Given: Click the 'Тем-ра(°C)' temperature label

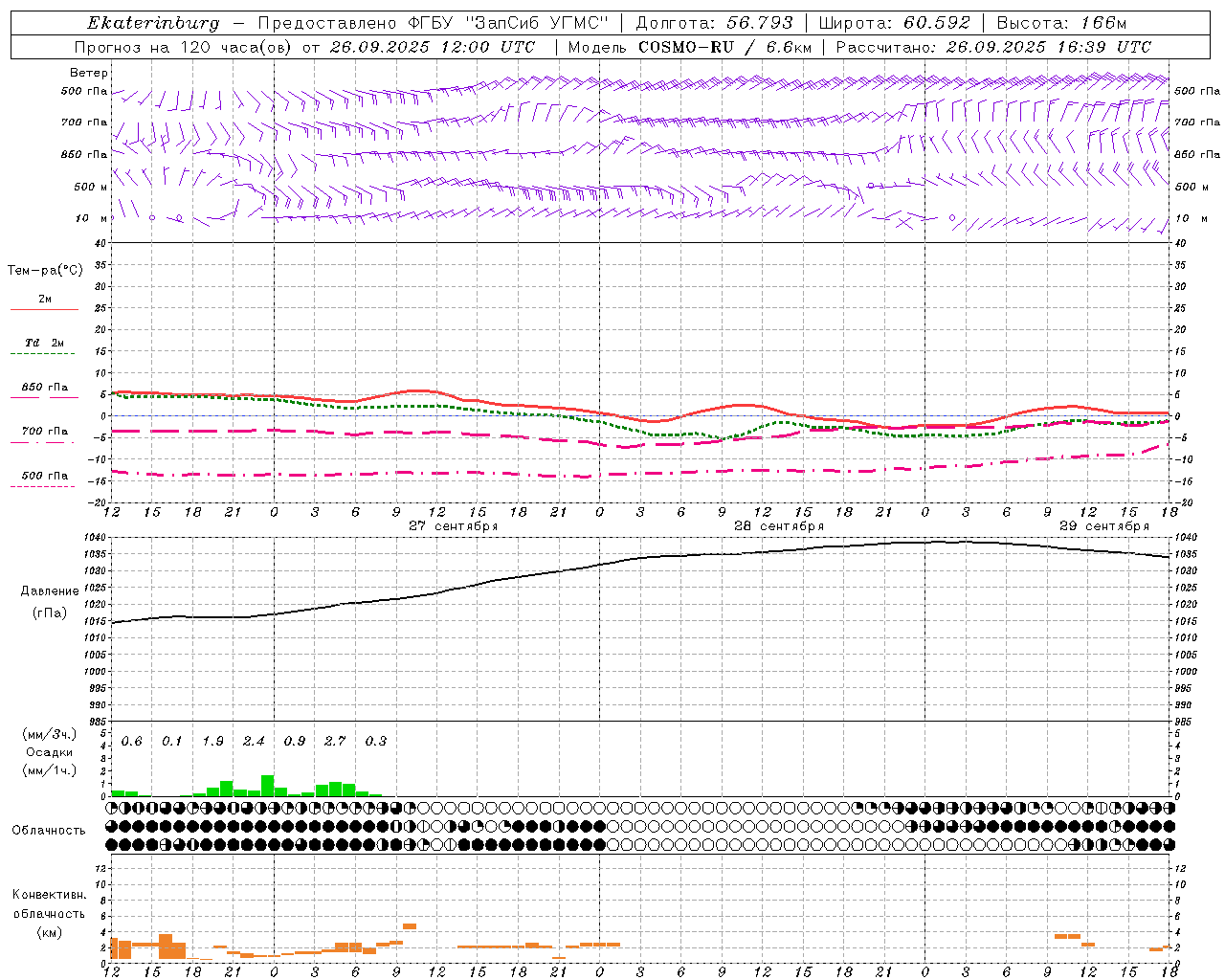Looking at the screenshot, I should [x=45, y=271].
